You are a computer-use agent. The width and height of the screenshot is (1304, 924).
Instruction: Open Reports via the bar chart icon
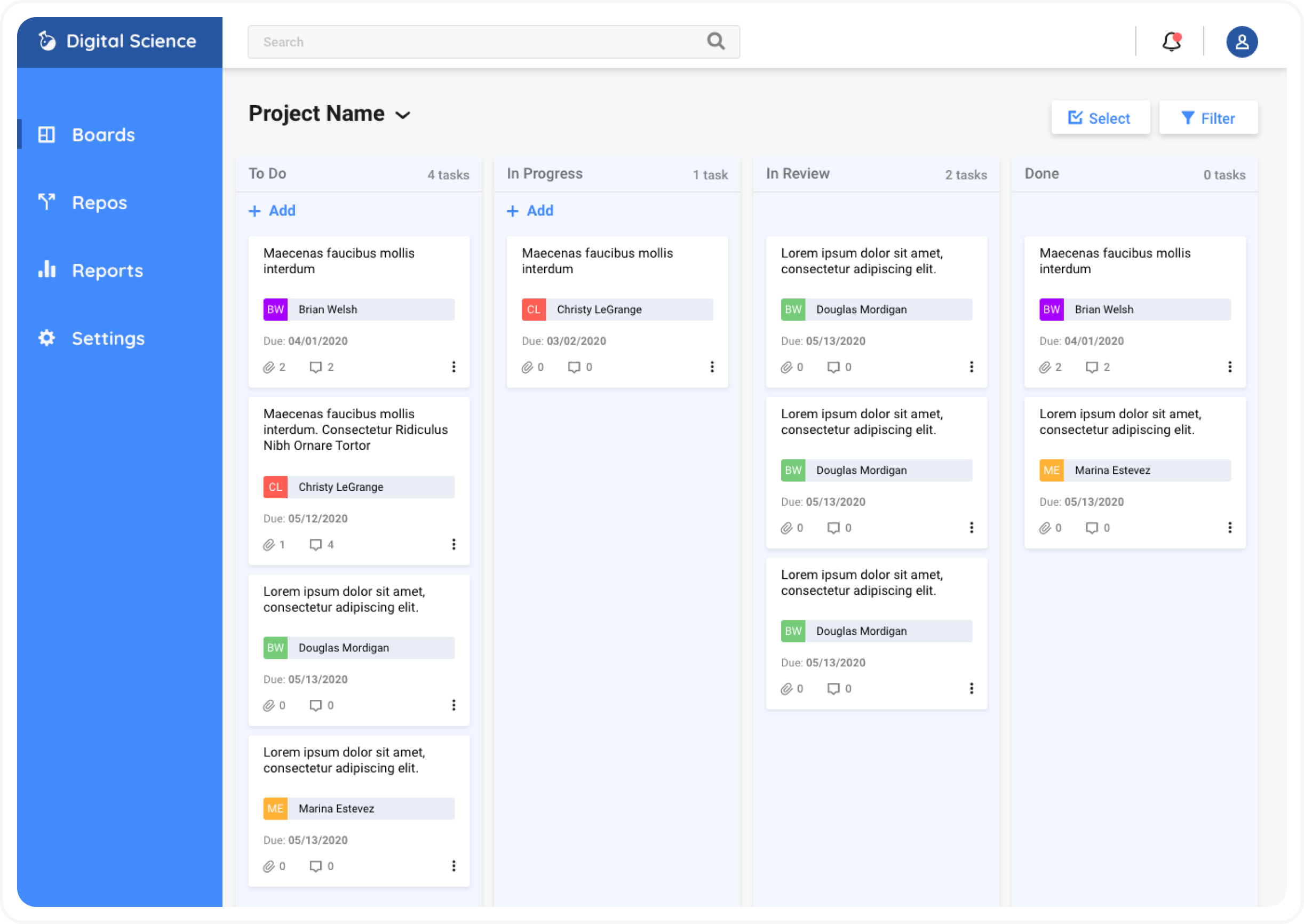click(x=47, y=270)
